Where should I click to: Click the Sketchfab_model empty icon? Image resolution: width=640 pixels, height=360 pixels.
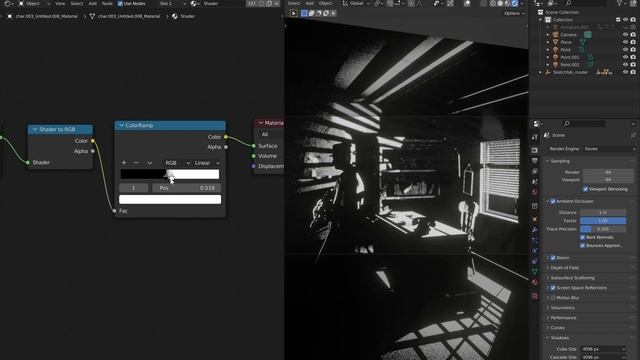click(548, 72)
